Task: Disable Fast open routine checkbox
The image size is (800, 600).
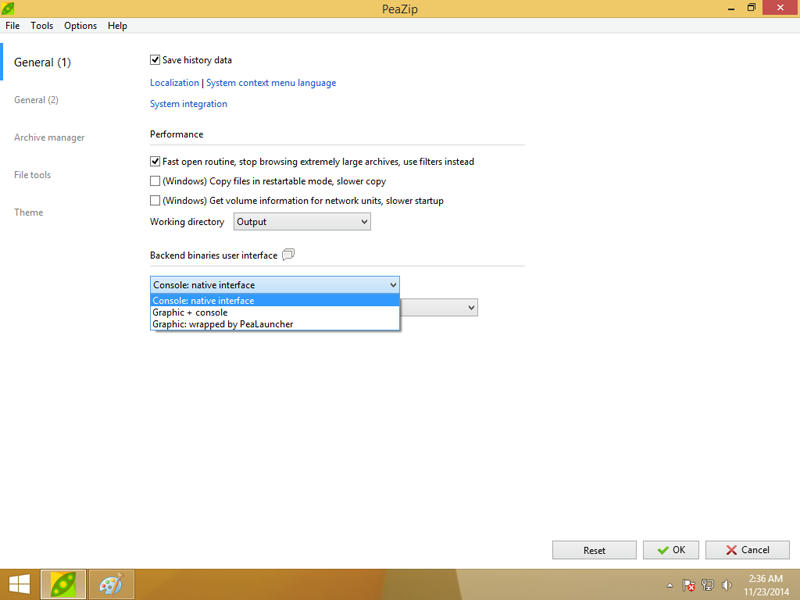Action: tap(155, 162)
